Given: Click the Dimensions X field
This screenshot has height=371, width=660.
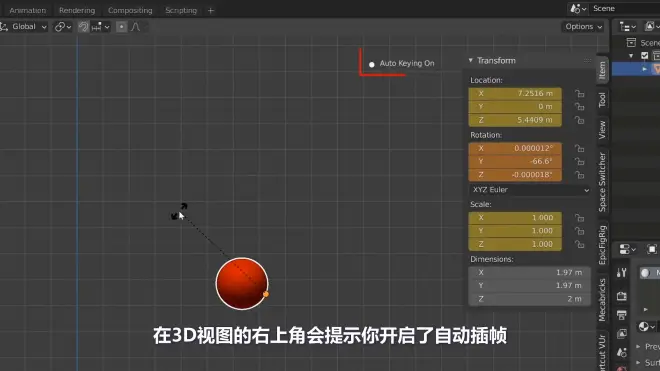Looking at the screenshot, I should (x=530, y=272).
